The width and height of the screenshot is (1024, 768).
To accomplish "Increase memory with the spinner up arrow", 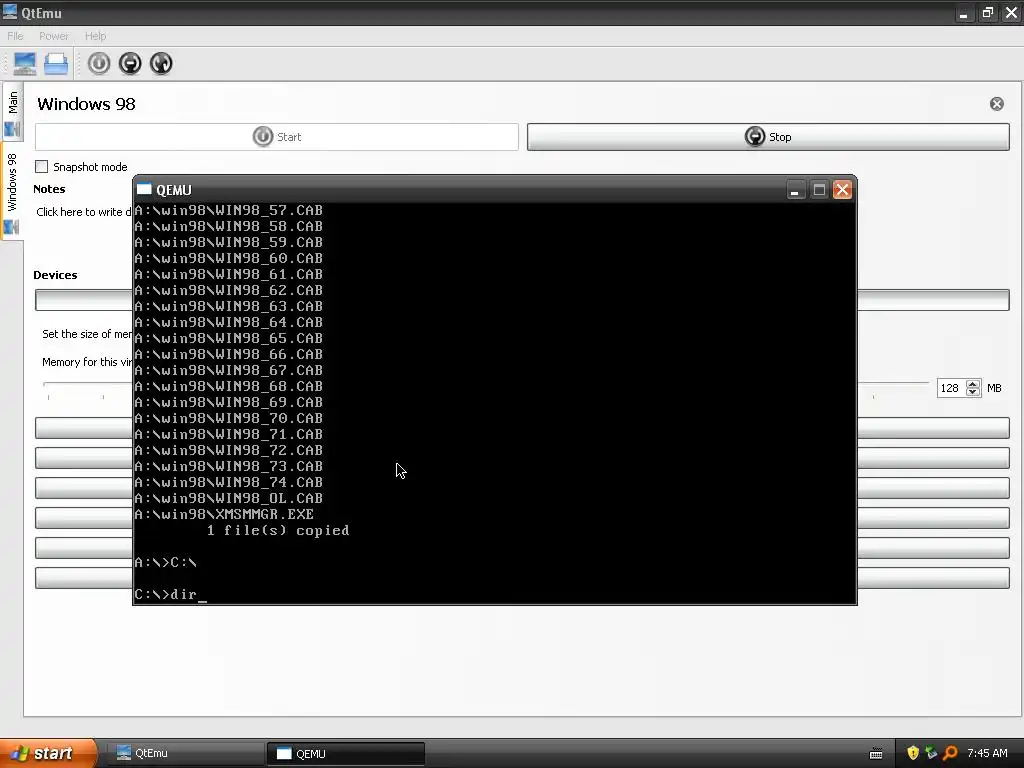I will coord(973,384).
